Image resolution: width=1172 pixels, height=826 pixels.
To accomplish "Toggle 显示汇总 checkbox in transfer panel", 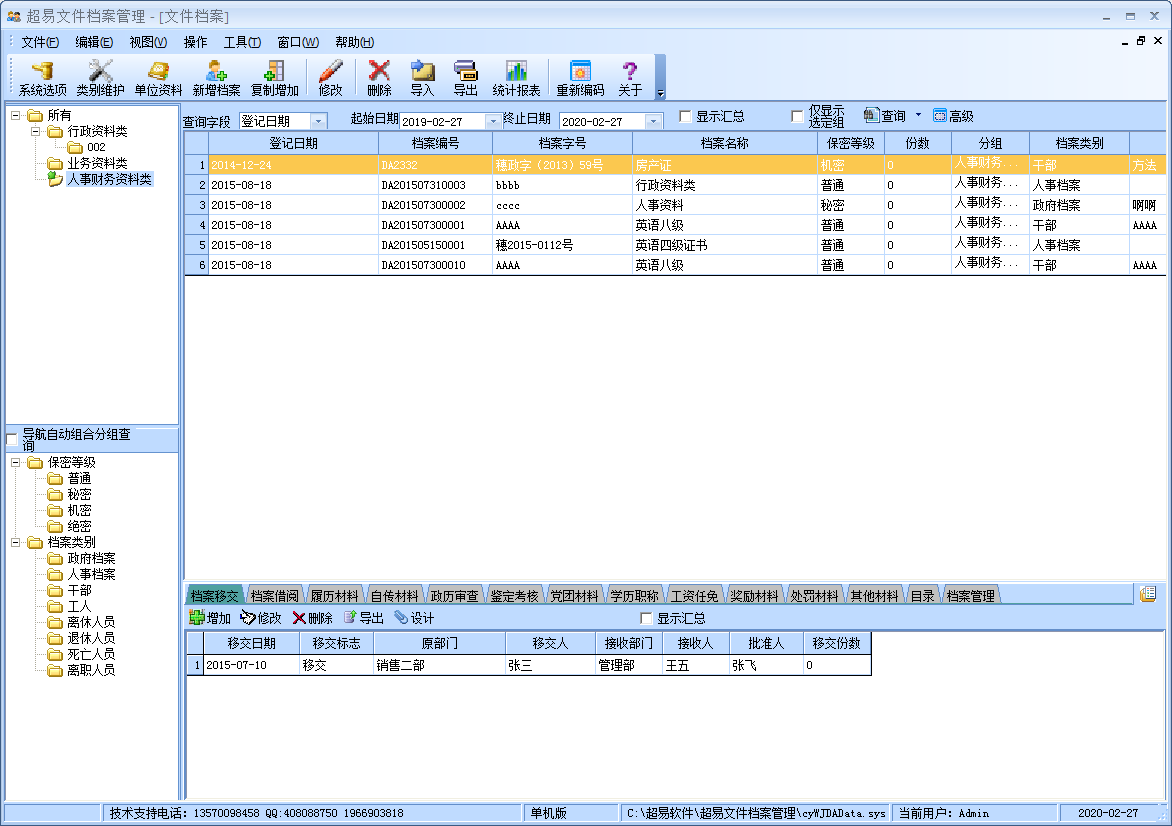I will pyautogui.click(x=647, y=618).
